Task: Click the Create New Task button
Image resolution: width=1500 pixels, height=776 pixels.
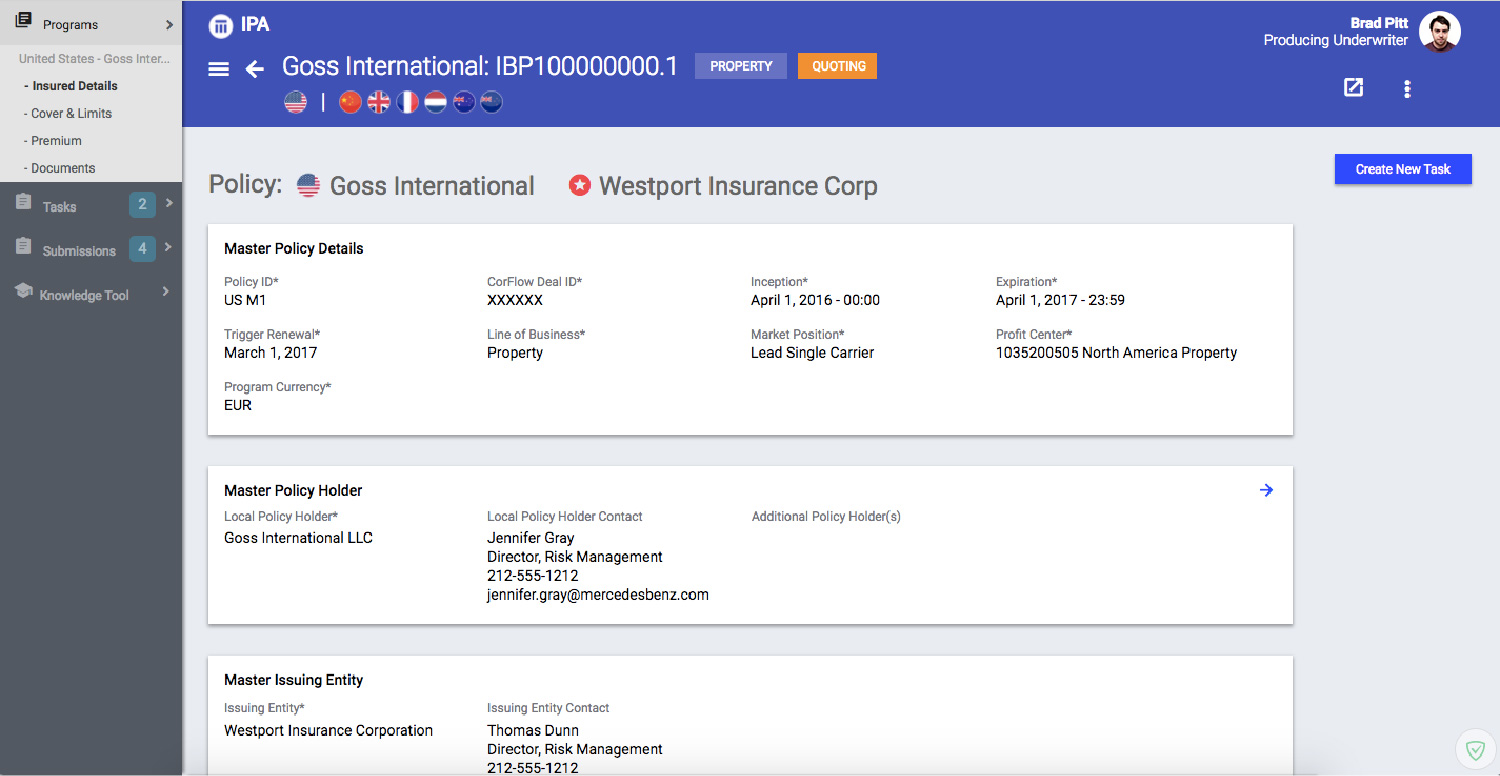Action: (x=1403, y=169)
